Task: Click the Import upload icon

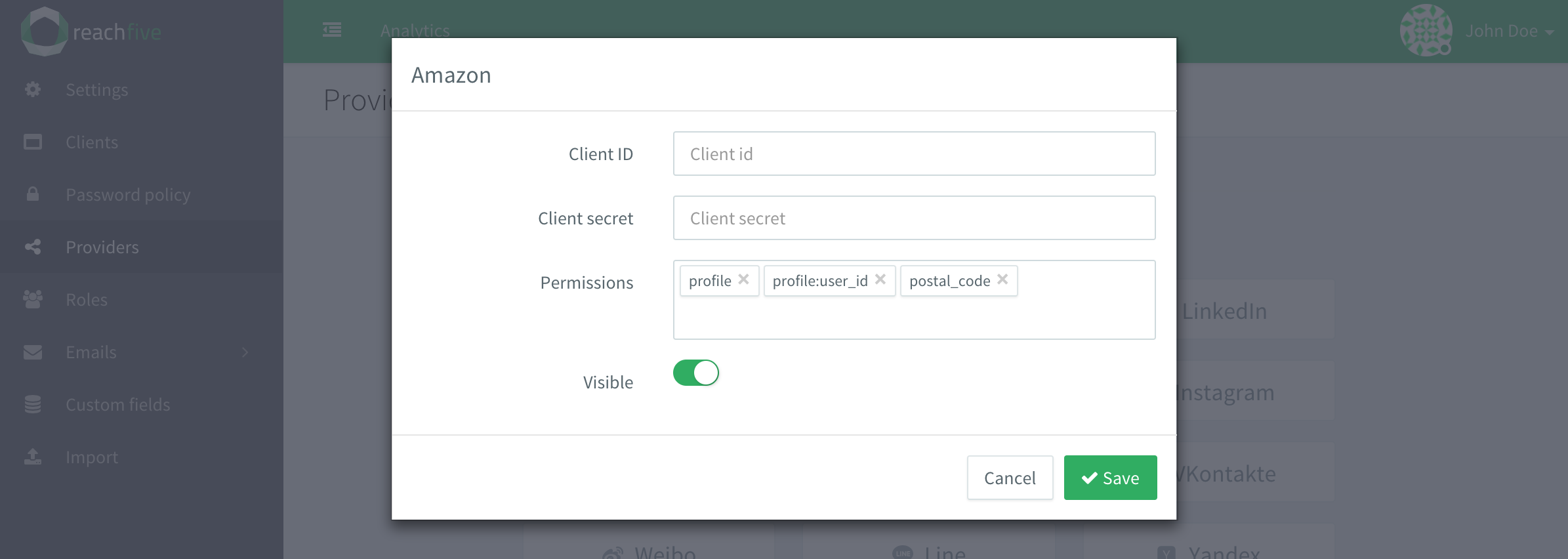Action: point(33,457)
